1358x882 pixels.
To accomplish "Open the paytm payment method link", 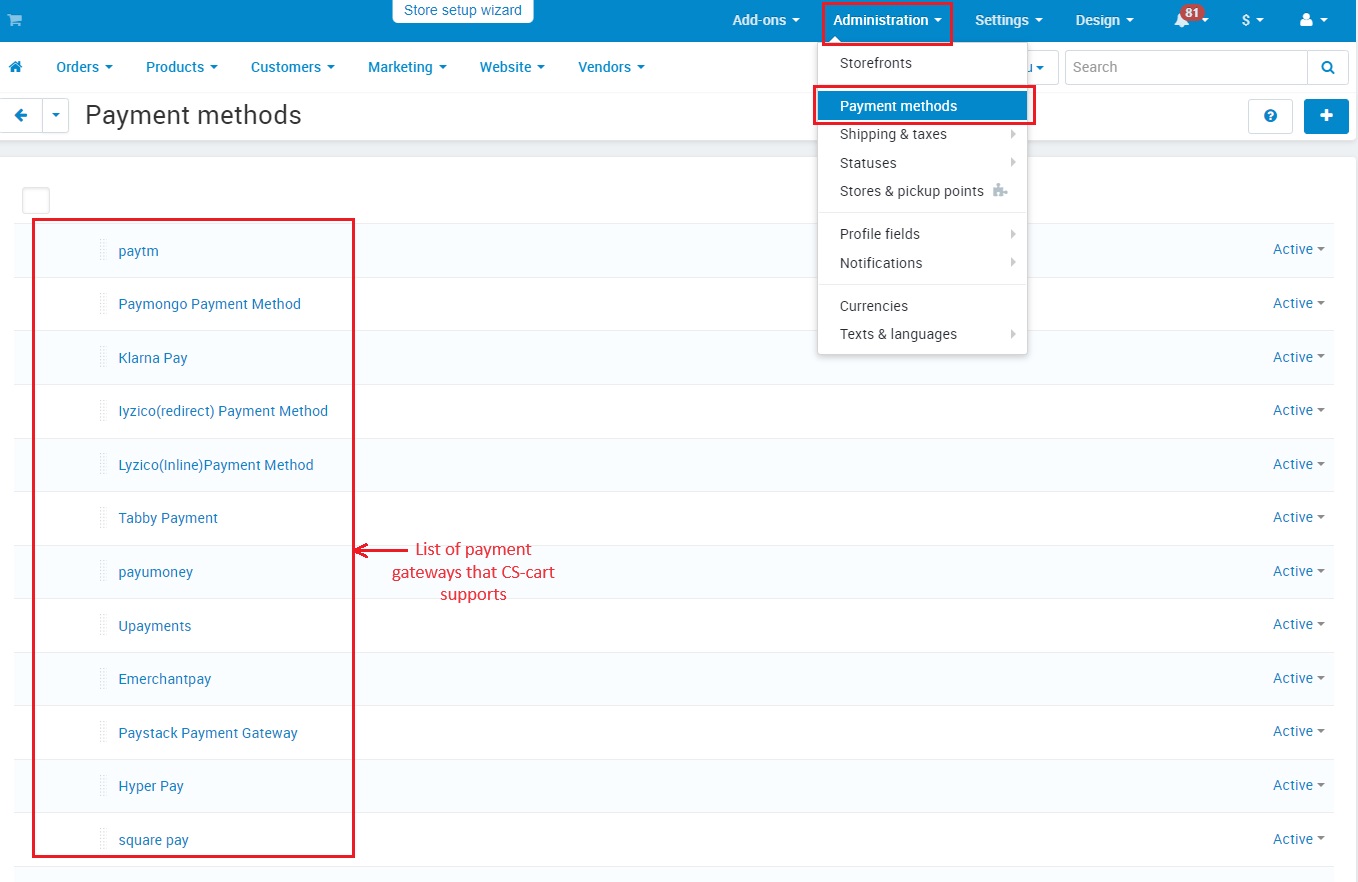I will [138, 251].
